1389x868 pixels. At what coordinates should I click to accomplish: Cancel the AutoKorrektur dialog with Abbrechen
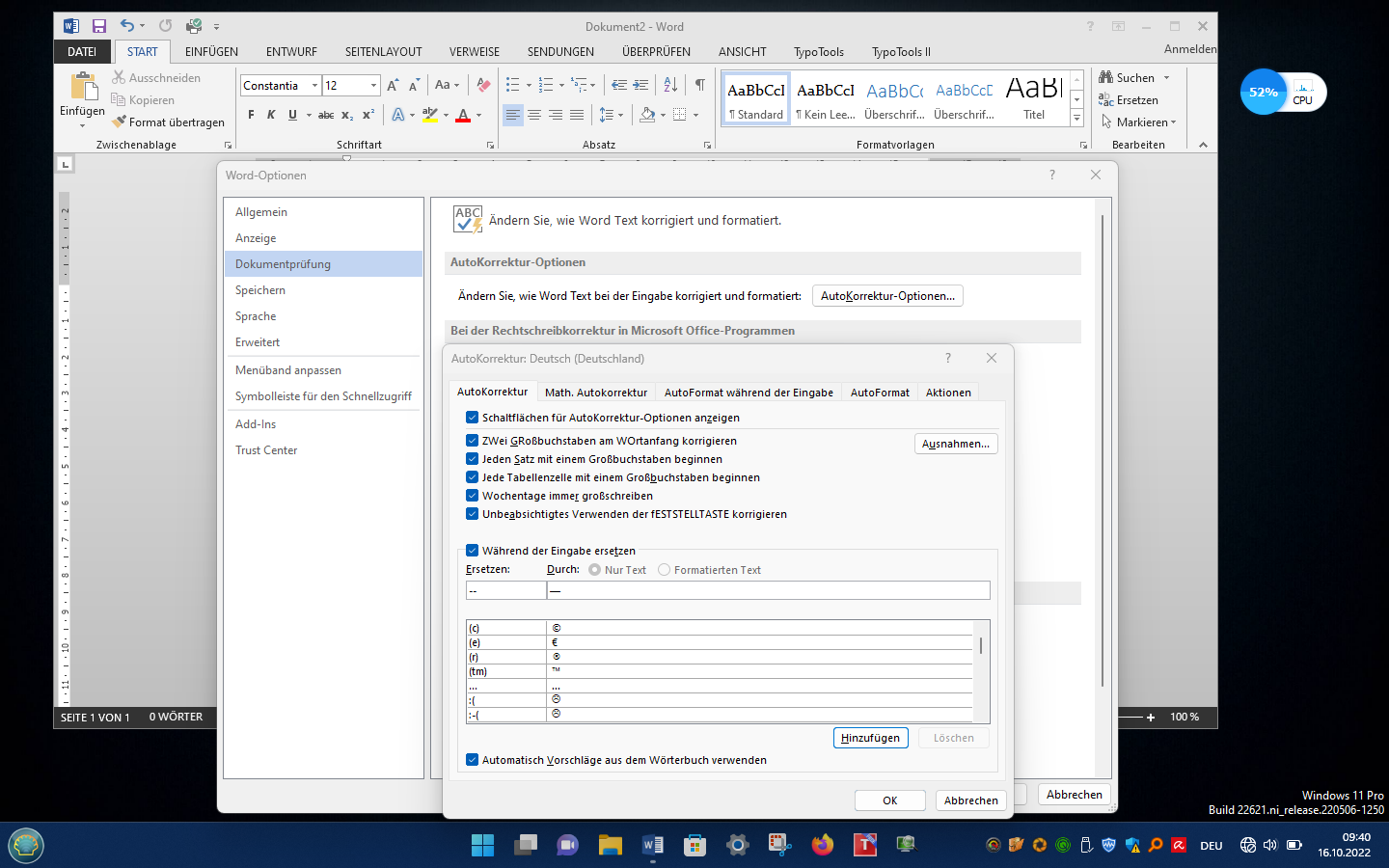pos(971,800)
